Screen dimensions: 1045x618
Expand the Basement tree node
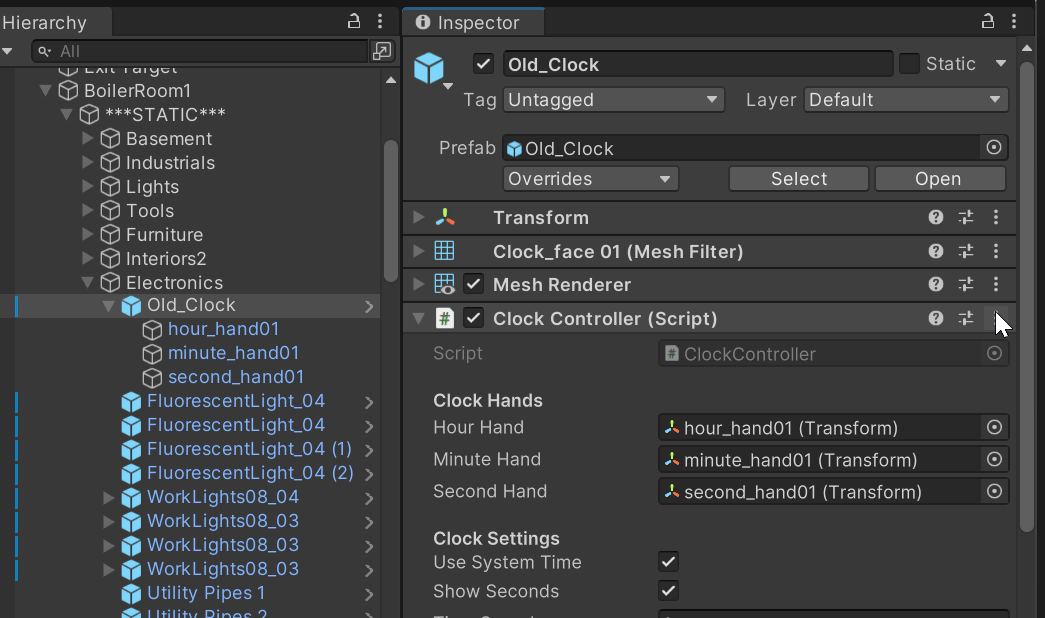[87, 138]
